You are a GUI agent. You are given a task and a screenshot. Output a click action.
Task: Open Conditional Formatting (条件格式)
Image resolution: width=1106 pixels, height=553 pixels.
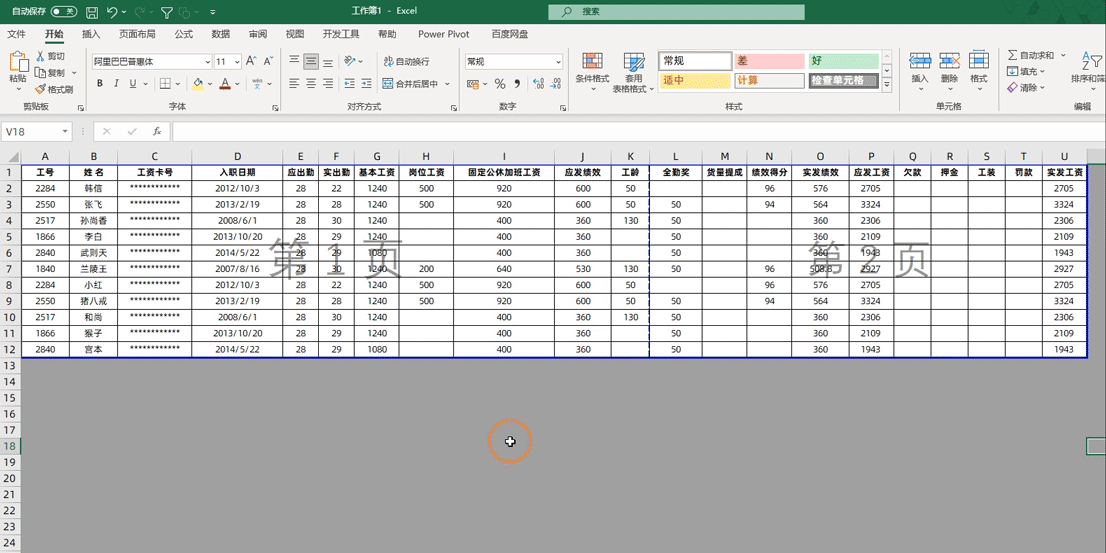(x=592, y=70)
